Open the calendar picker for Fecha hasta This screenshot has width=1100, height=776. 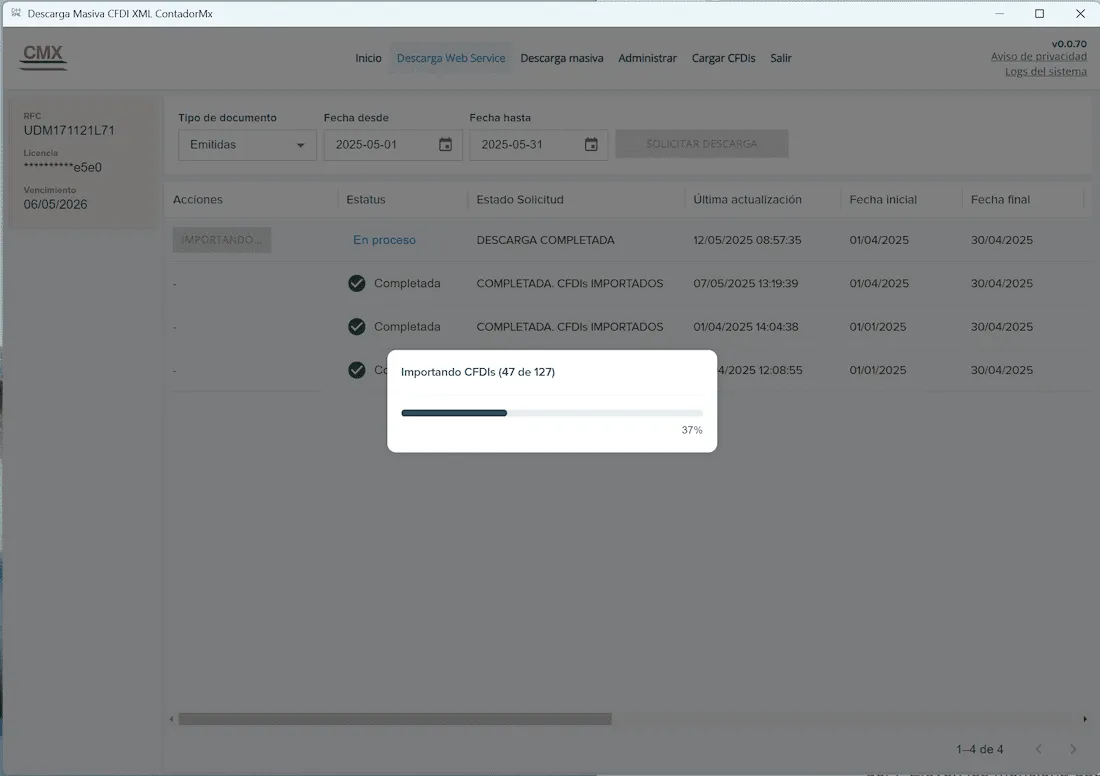[x=592, y=144]
